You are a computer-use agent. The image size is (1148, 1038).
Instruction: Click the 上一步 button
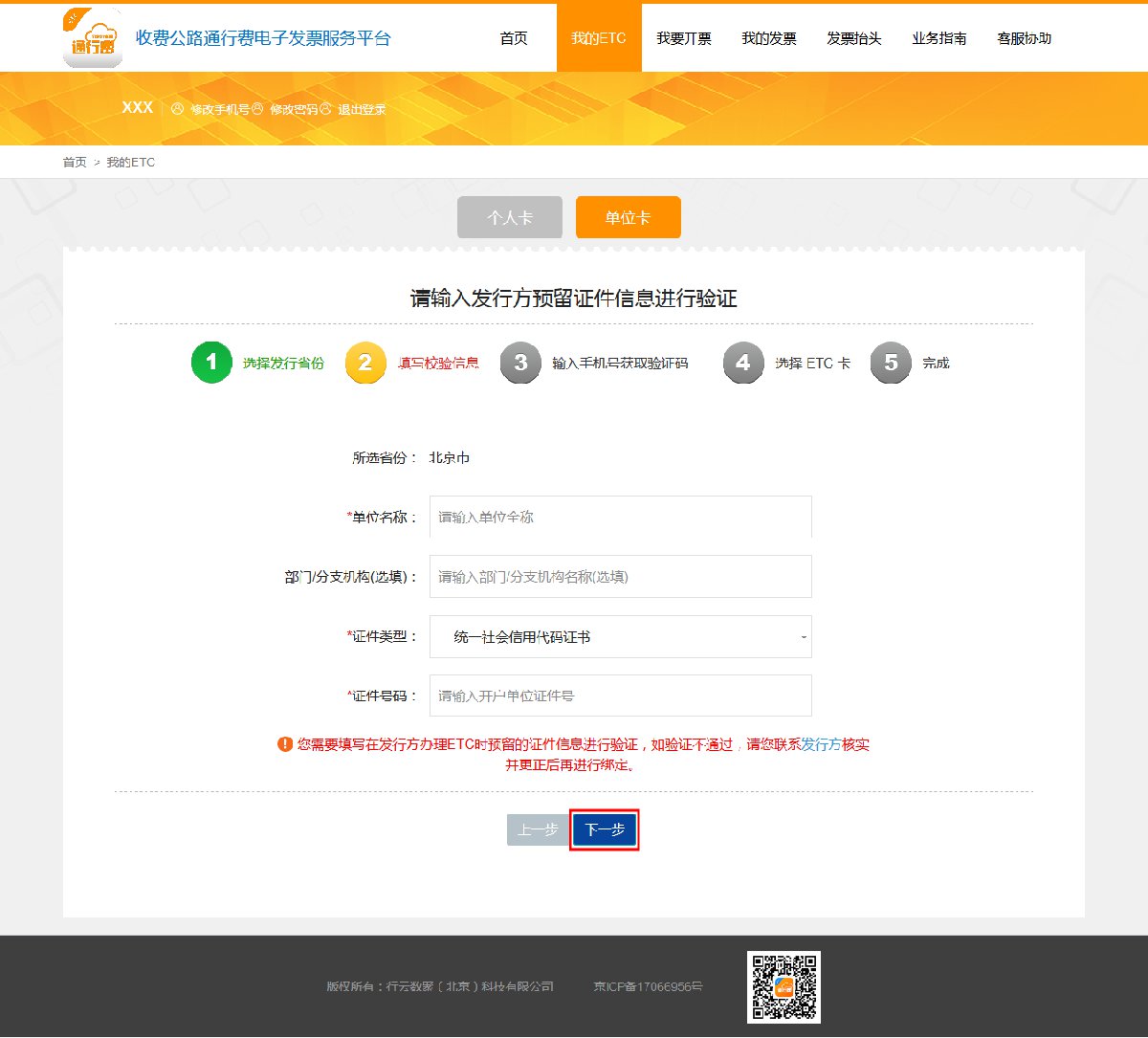pos(538,829)
